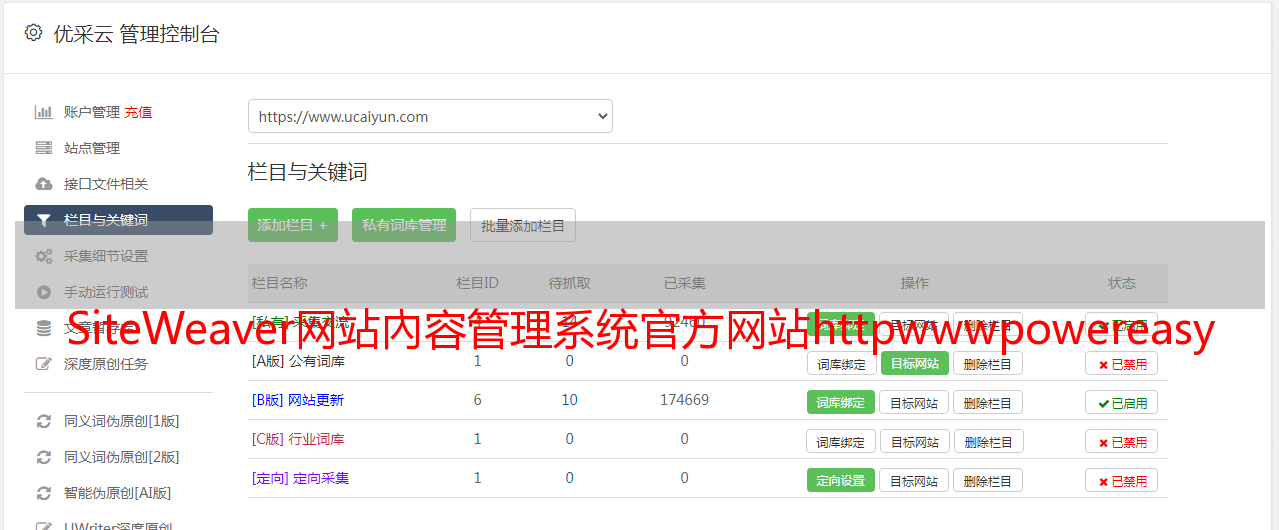The image size is (1279, 530).
Task: Click the [定向] 定向采集 column name
Action: coord(300,478)
